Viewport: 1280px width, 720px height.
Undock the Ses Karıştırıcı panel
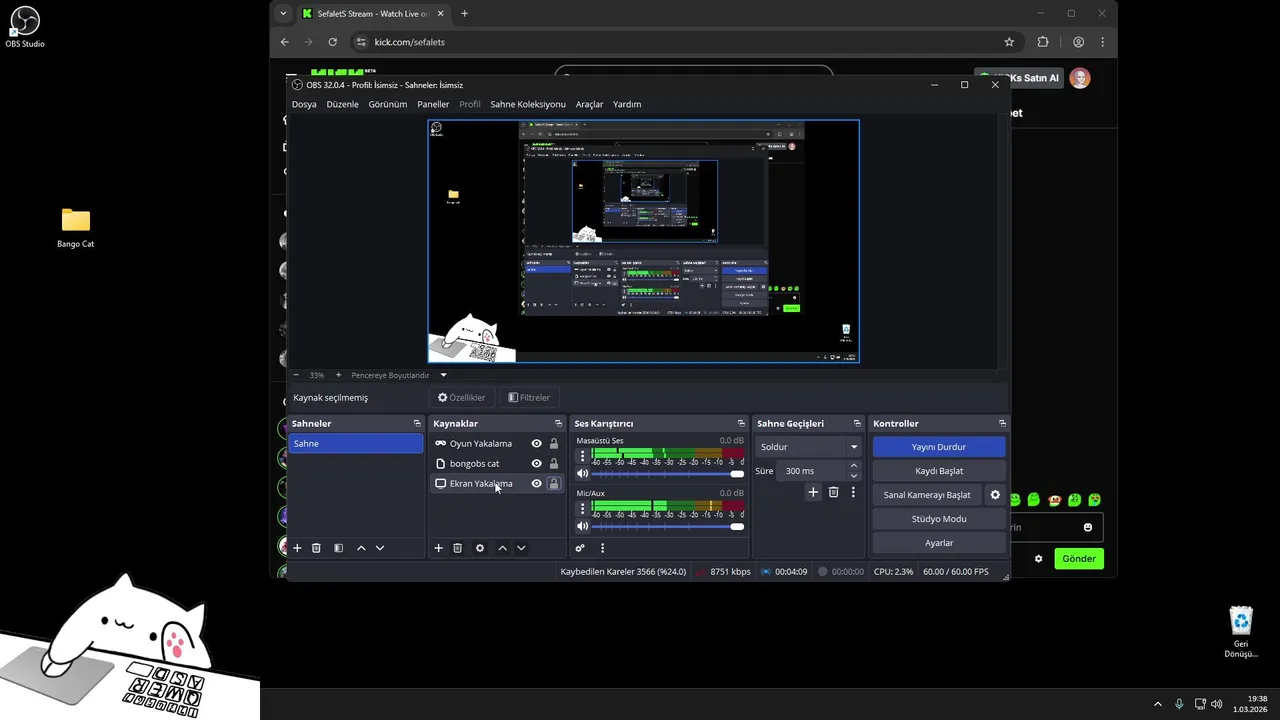pyautogui.click(x=741, y=424)
